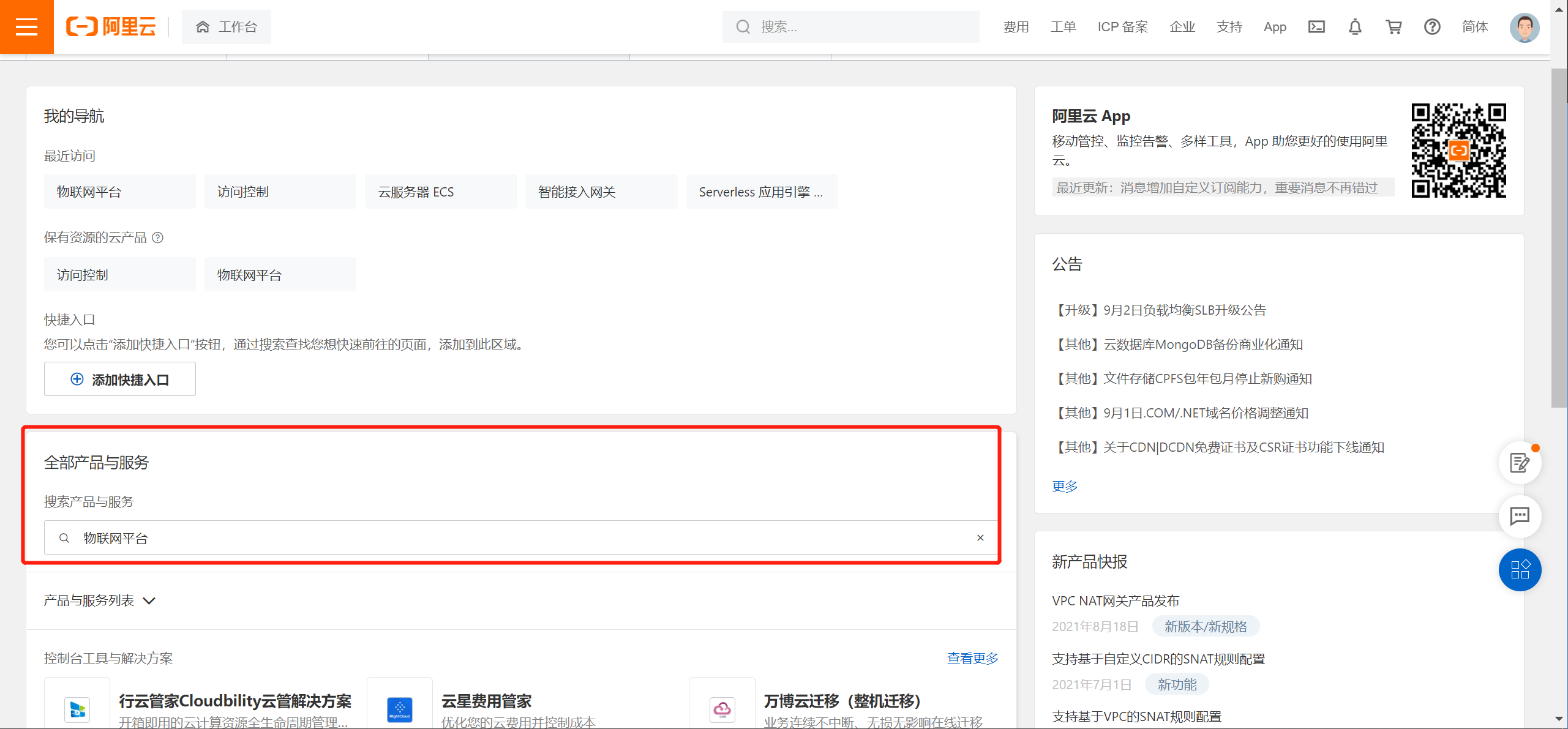
Task: Open 云服务器 ECS shortcut
Action: (441, 192)
